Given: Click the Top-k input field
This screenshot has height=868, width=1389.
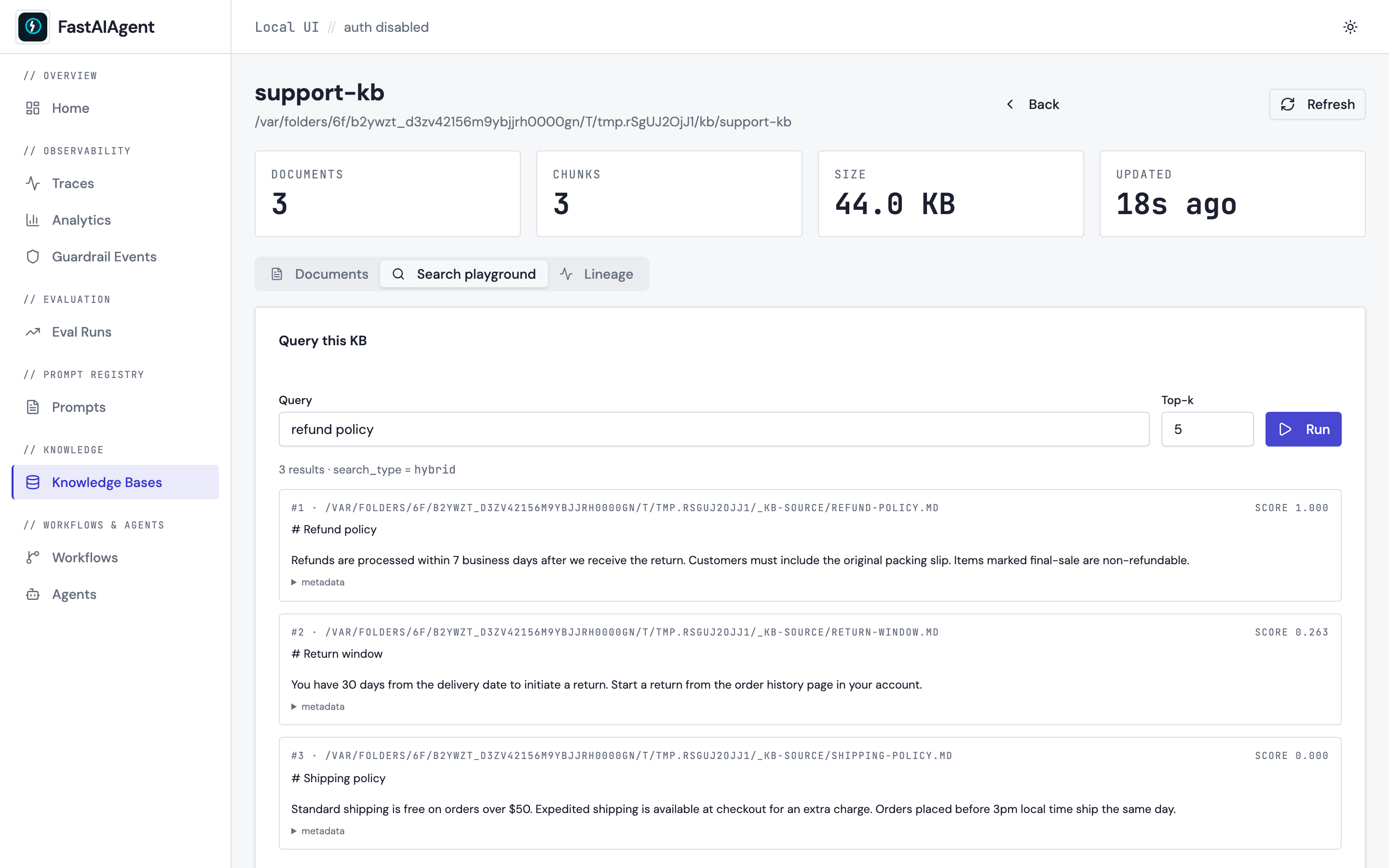Looking at the screenshot, I should (1207, 429).
